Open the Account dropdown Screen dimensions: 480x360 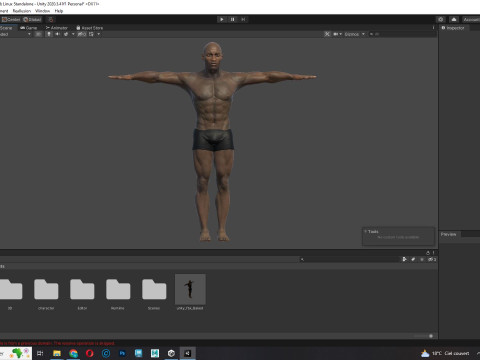pos(471,20)
